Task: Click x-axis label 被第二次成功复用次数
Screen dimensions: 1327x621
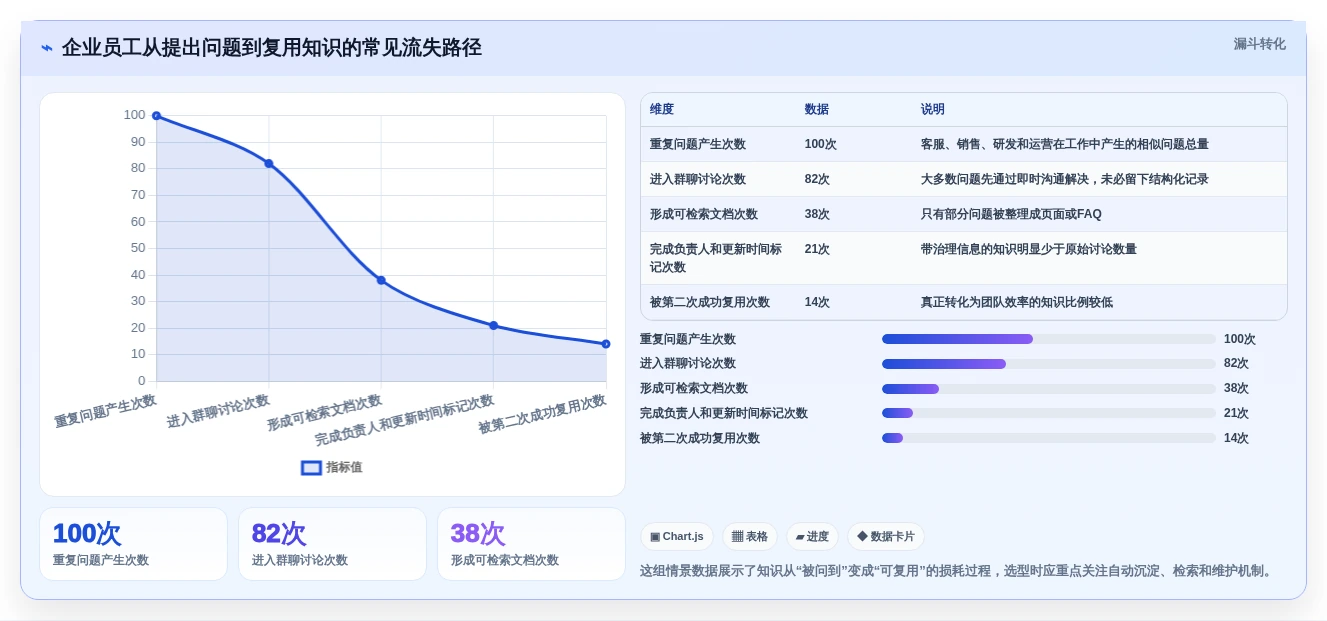Action: (542, 414)
